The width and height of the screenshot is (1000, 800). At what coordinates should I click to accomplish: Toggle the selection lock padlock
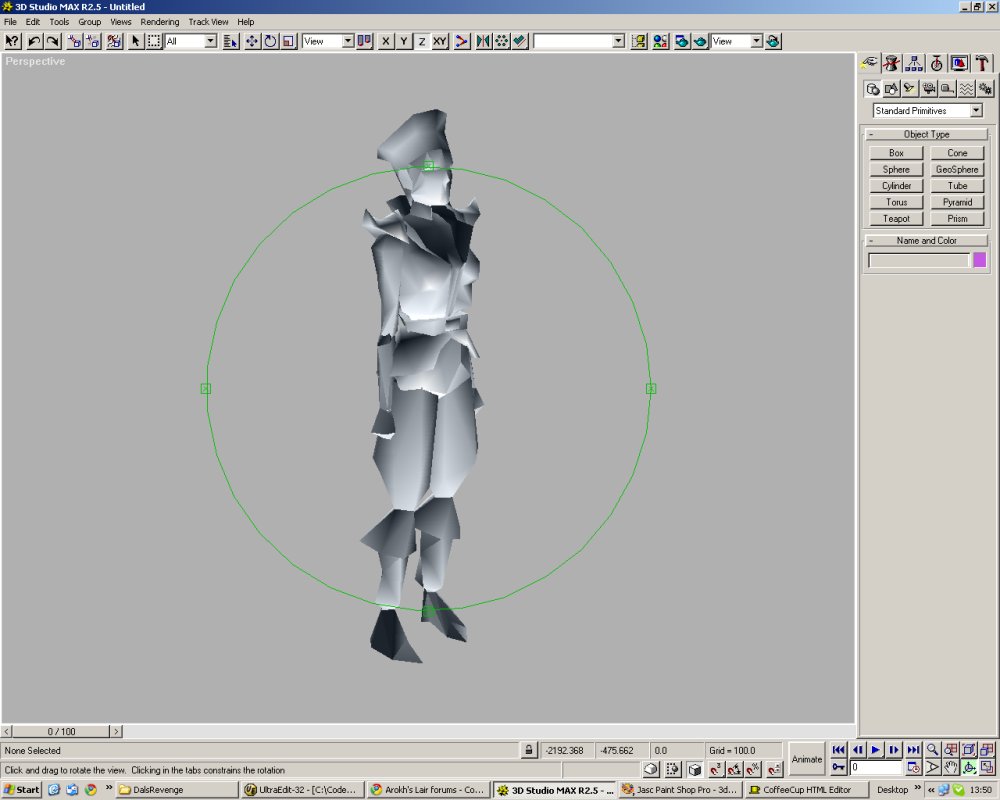point(529,750)
